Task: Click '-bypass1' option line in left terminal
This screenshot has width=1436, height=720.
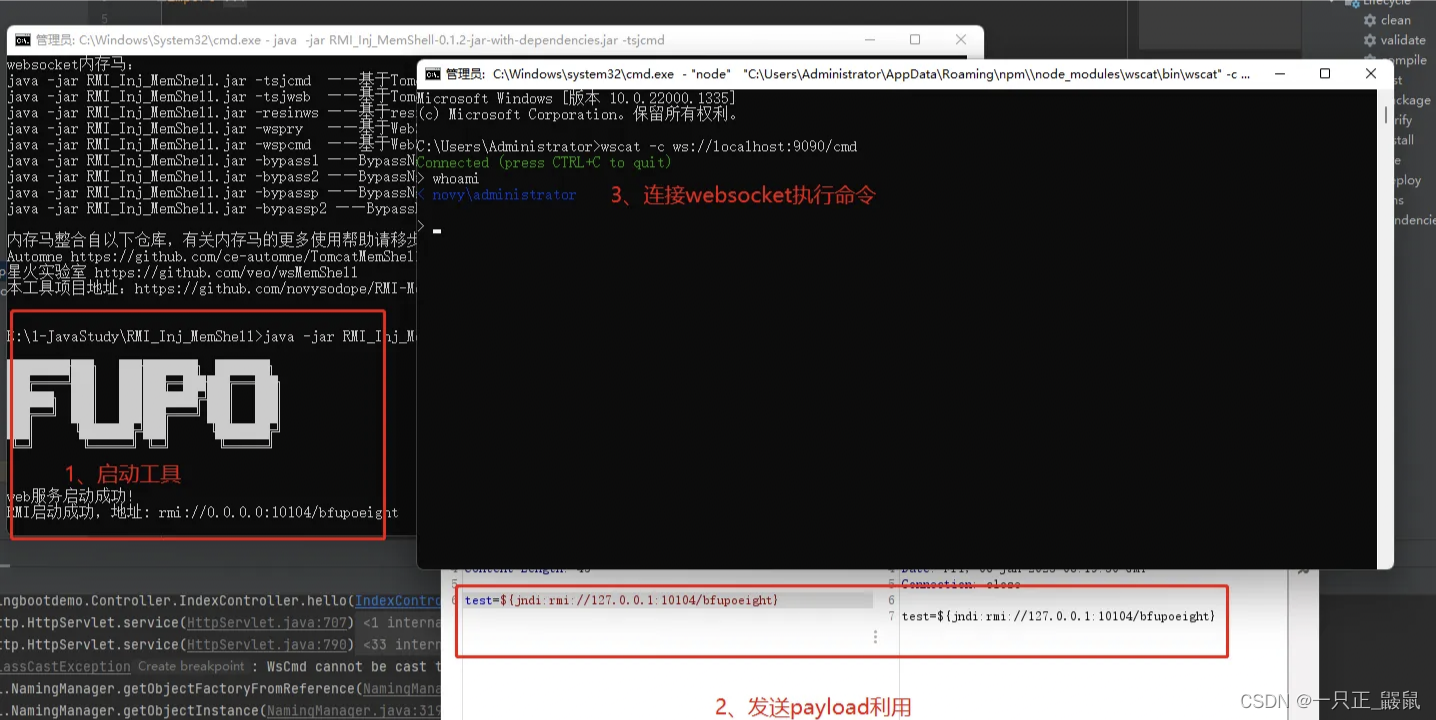Action: point(211,161)
